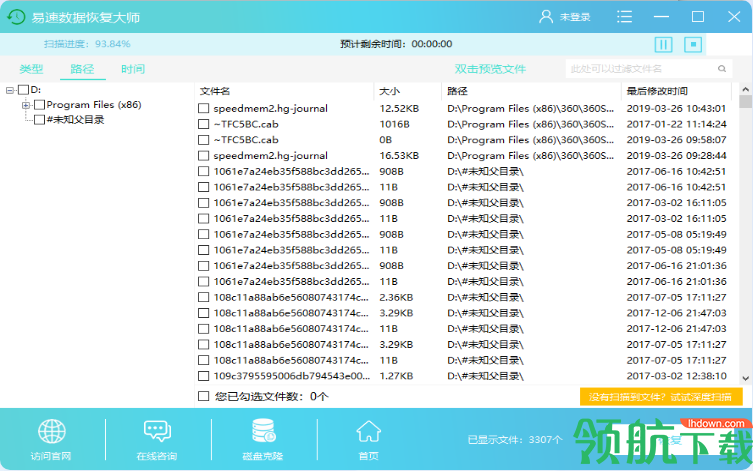Viewport: 753px width, 471px height.
Task: Click the search magnifier icon
Action: [x=722, y=69]
